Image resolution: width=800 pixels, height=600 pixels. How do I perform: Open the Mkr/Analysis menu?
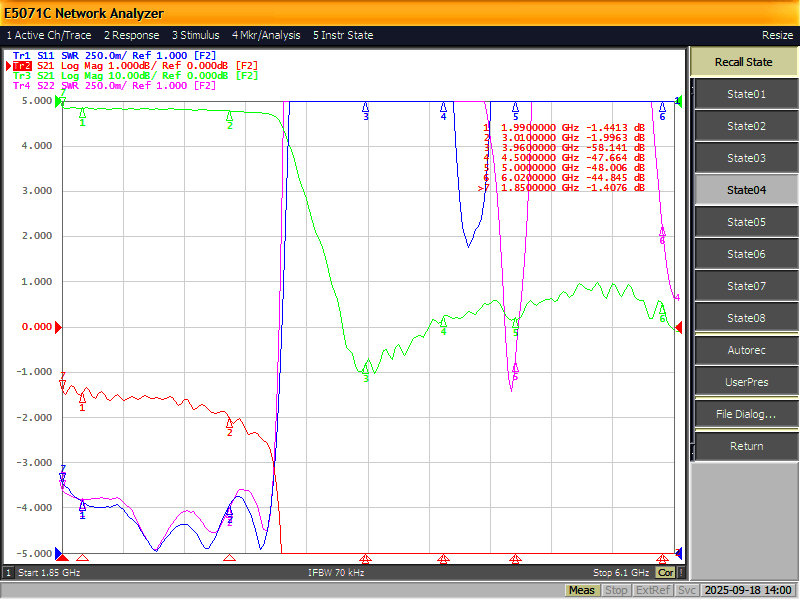coord(266,35)
